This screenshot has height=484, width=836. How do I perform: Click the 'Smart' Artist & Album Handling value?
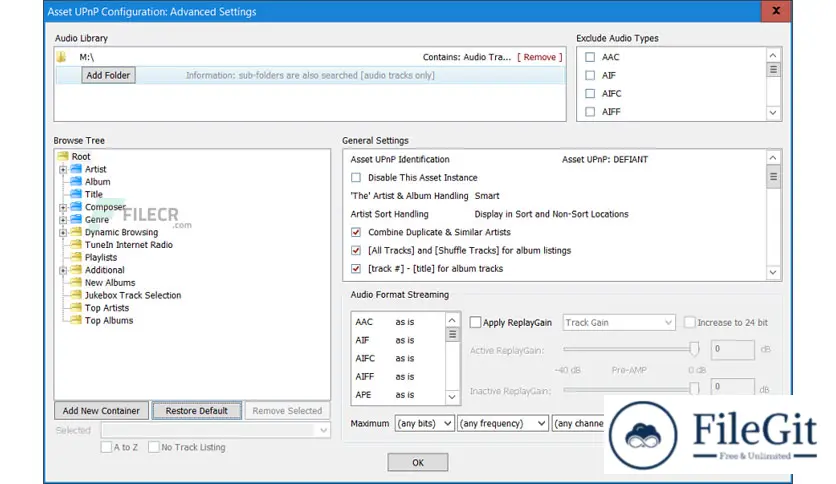click(487, 196)
